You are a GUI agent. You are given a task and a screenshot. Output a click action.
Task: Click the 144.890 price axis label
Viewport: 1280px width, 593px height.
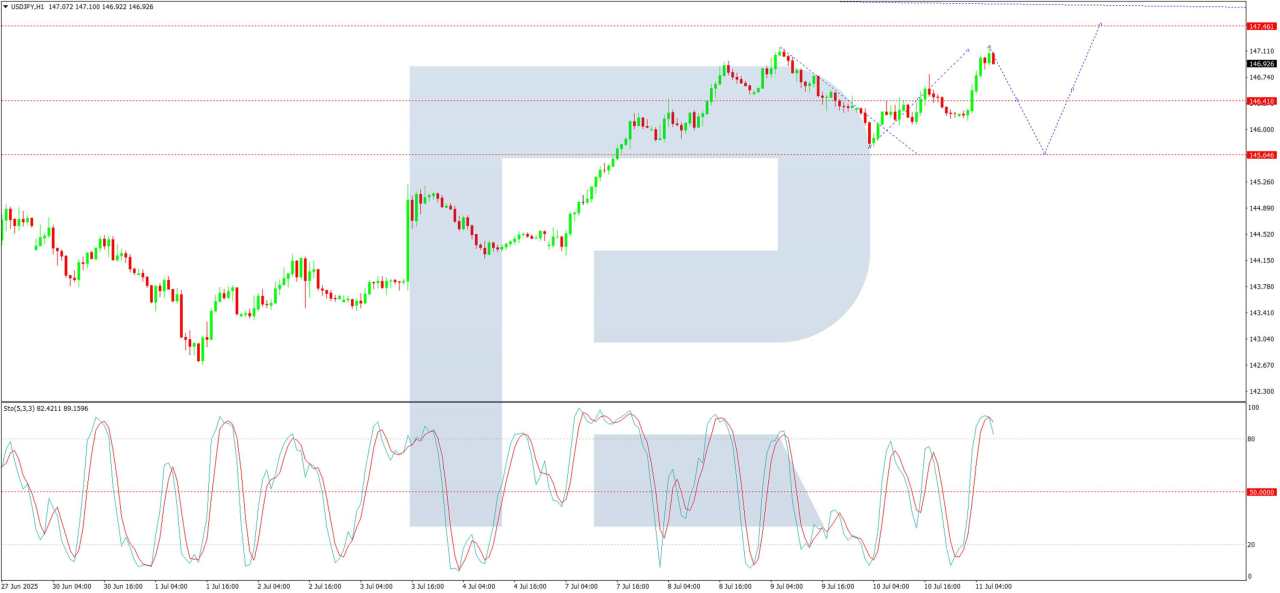click(x=1261, y=209)
